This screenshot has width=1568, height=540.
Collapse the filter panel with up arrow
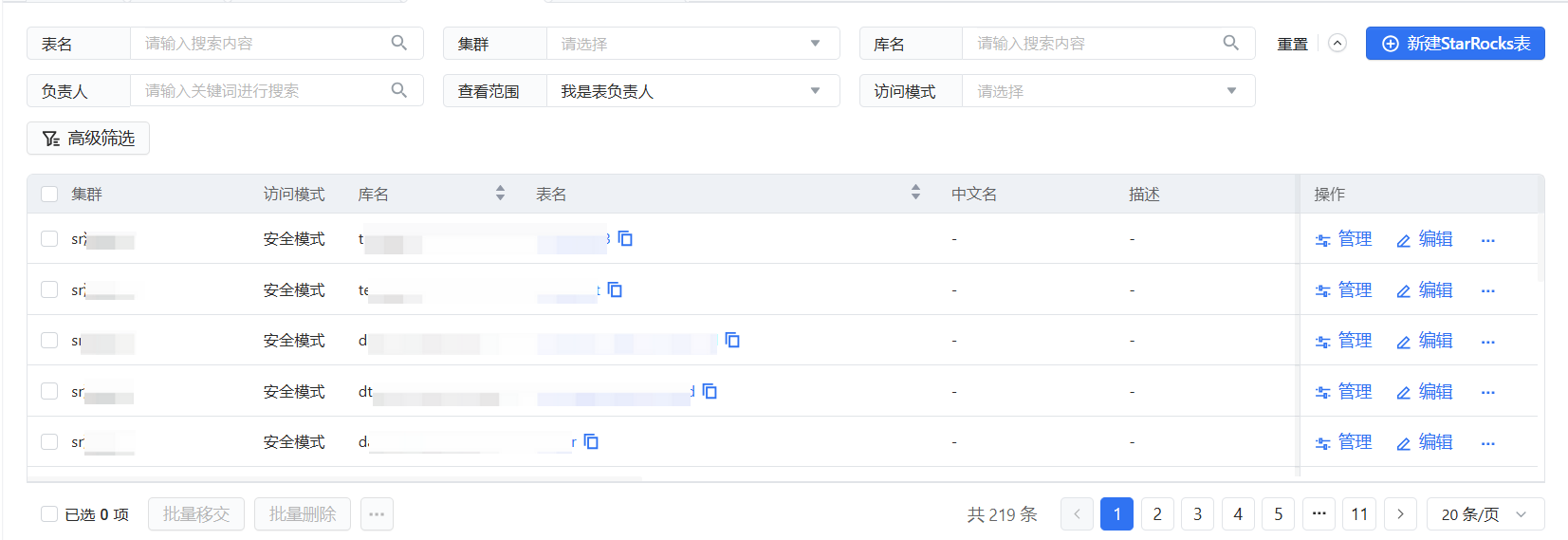tap(1337, 43)
